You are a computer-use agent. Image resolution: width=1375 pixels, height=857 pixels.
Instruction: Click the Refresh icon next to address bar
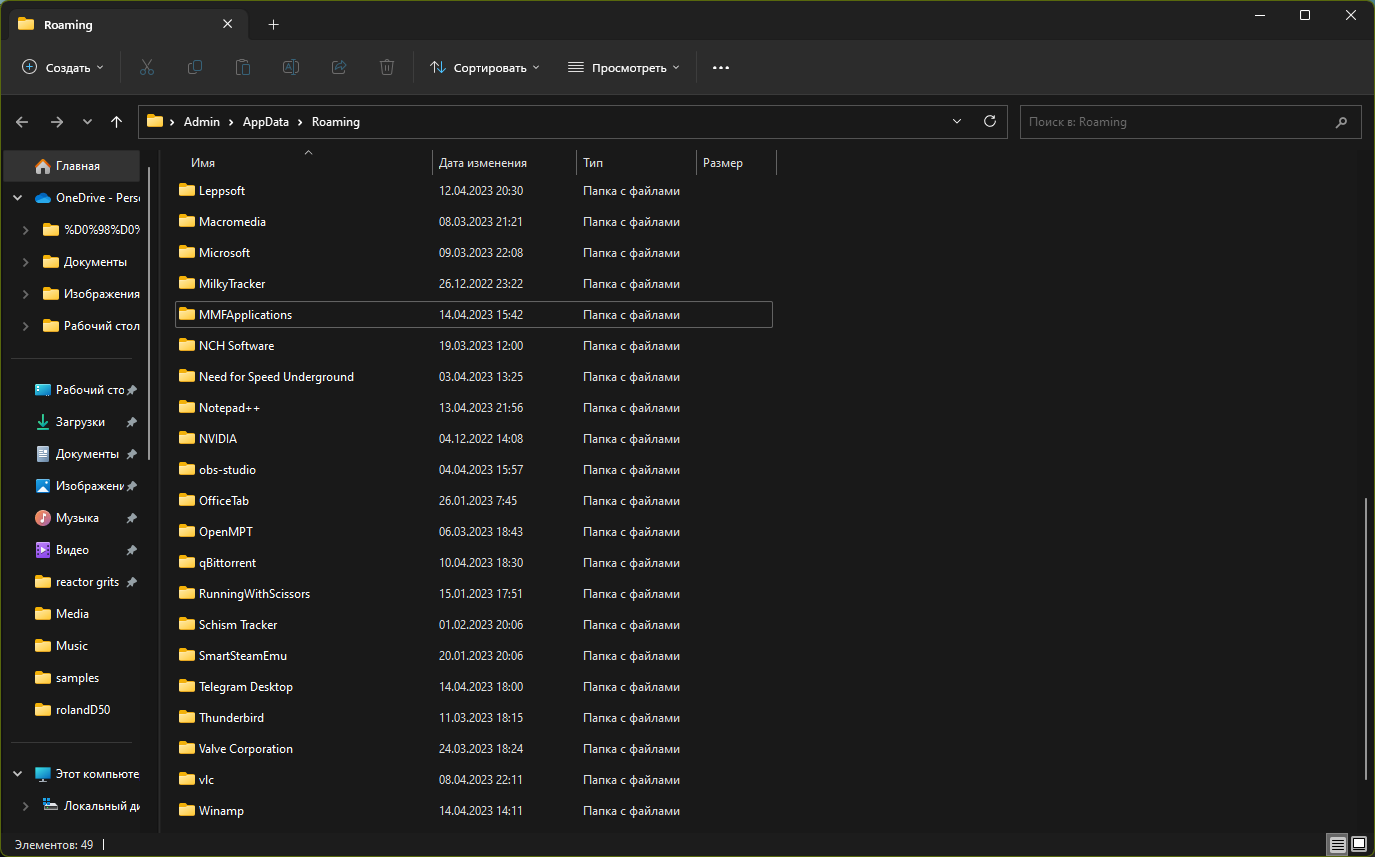pos(990,121)
